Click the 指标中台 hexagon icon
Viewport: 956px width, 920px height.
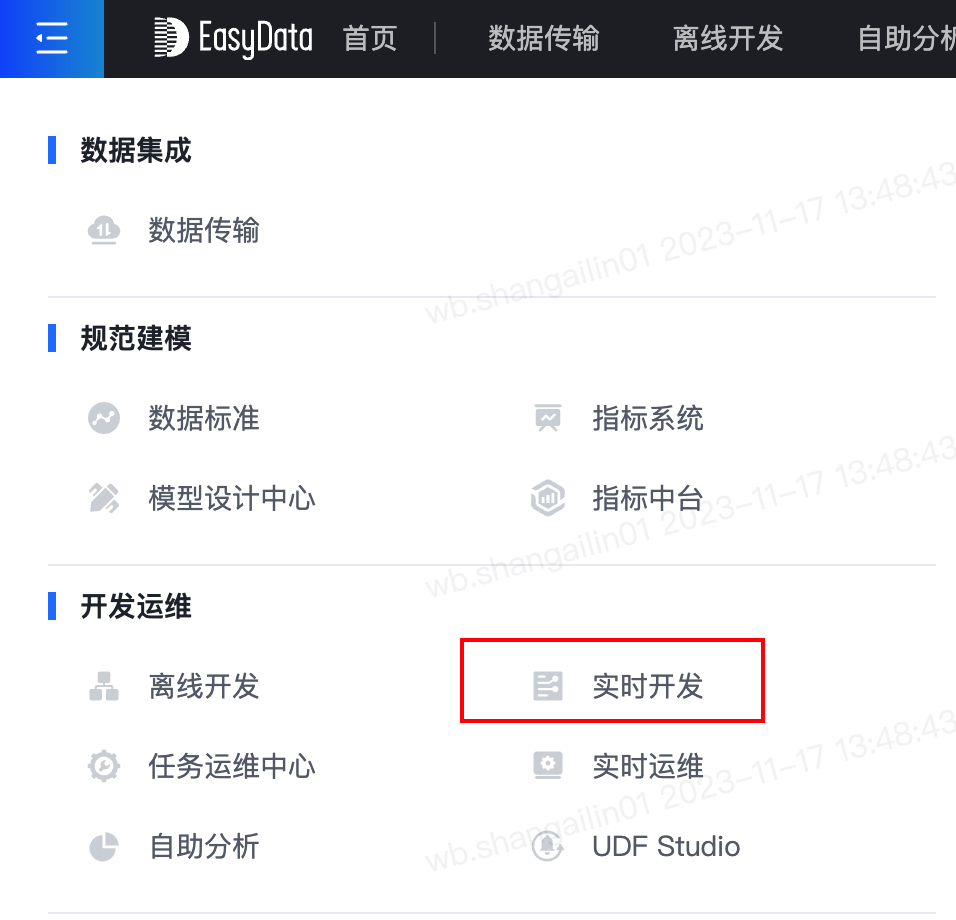tap(548, 498)
